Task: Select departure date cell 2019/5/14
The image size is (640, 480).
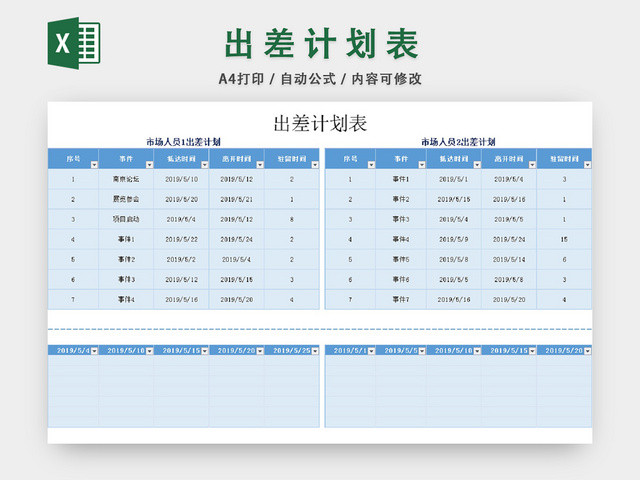Action: (x=509, y=259)
